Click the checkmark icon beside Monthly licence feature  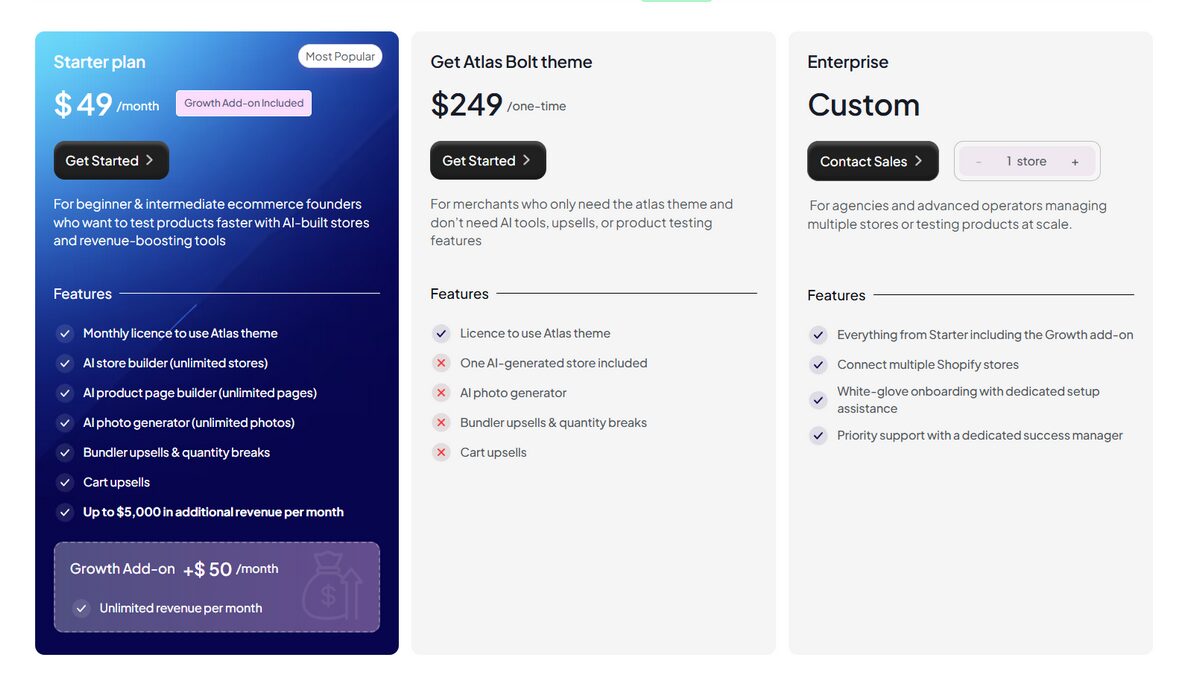tap(64, 333)
